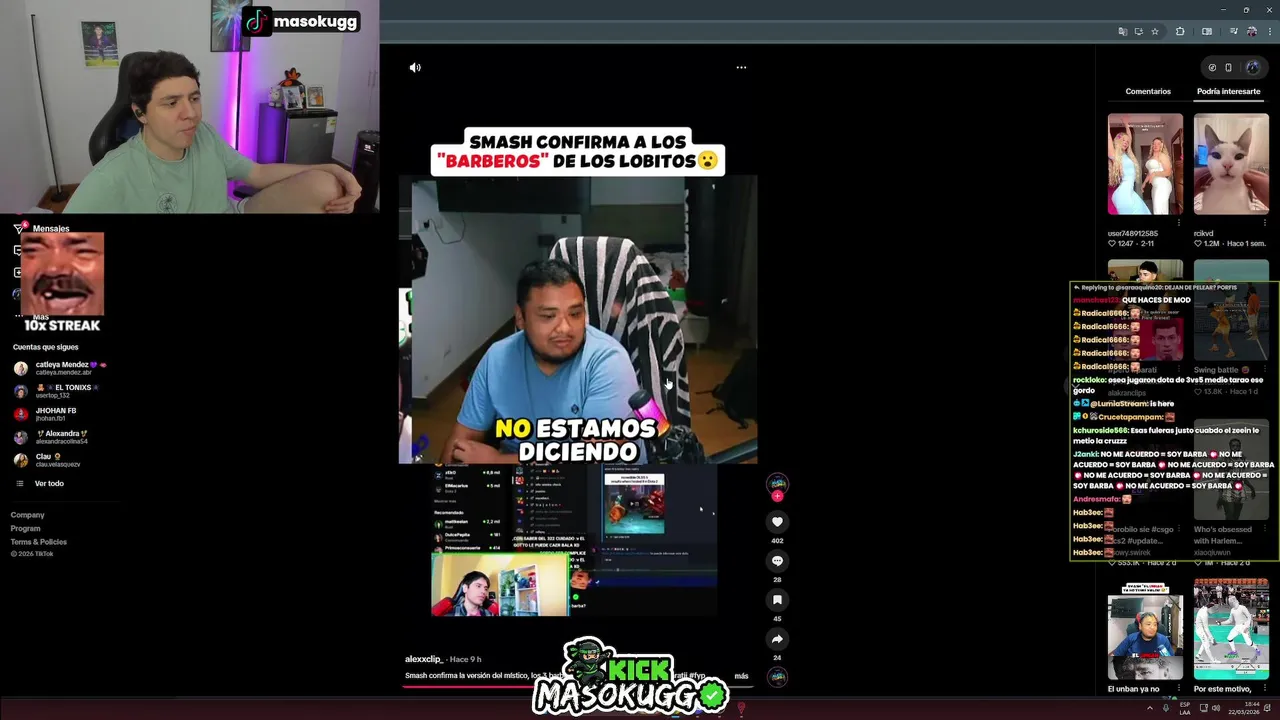The image size is (1280, 720).
Task: Open El unban ya no thumbnail
Action: click(1145, 629)
